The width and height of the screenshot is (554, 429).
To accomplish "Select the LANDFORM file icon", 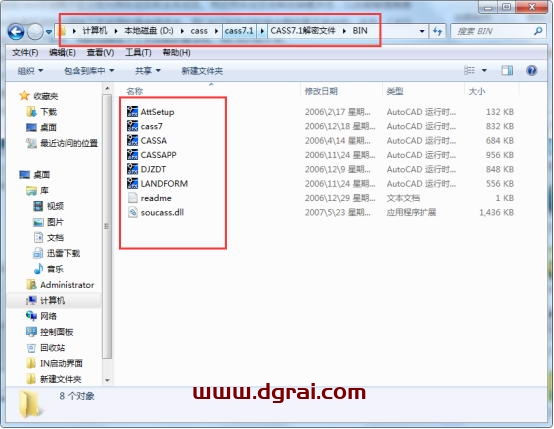I will click(132, 183).
